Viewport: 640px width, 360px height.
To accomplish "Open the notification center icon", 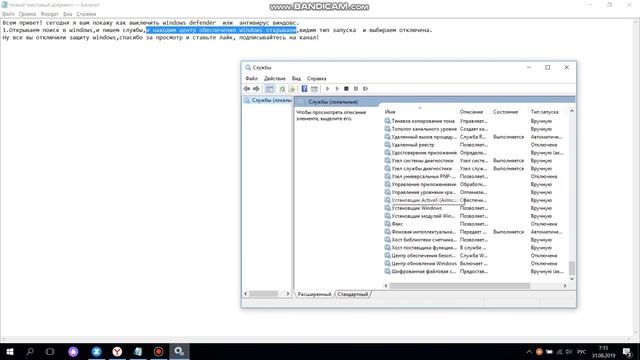I will 627,351.
